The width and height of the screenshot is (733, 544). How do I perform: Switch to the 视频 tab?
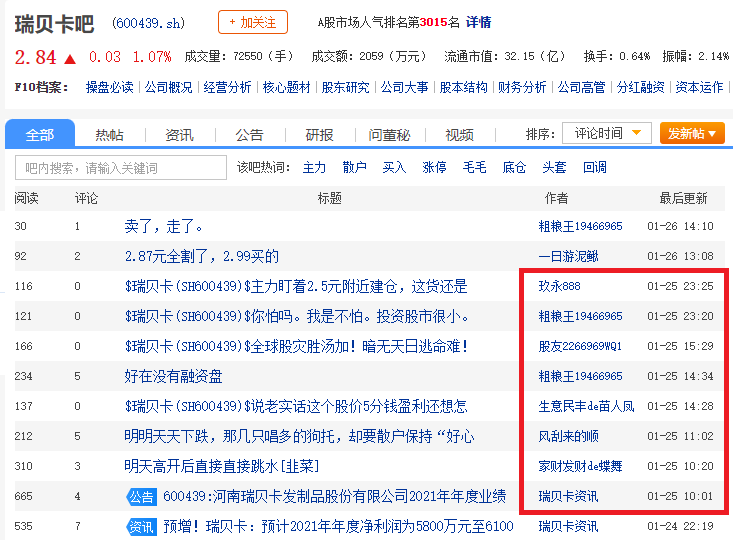459,135
